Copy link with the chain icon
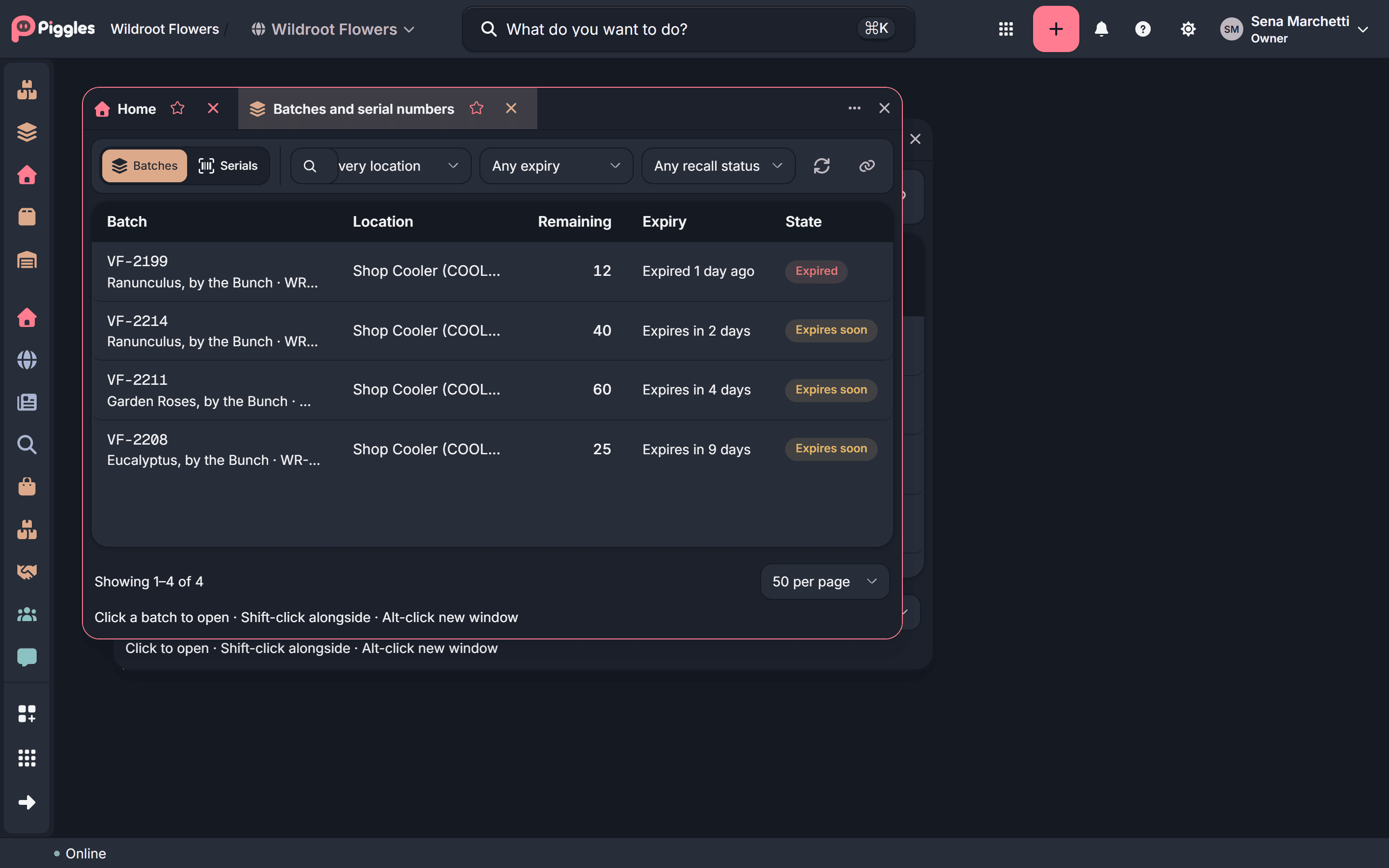Screen dimensions: 1389x868 (867, 166)
